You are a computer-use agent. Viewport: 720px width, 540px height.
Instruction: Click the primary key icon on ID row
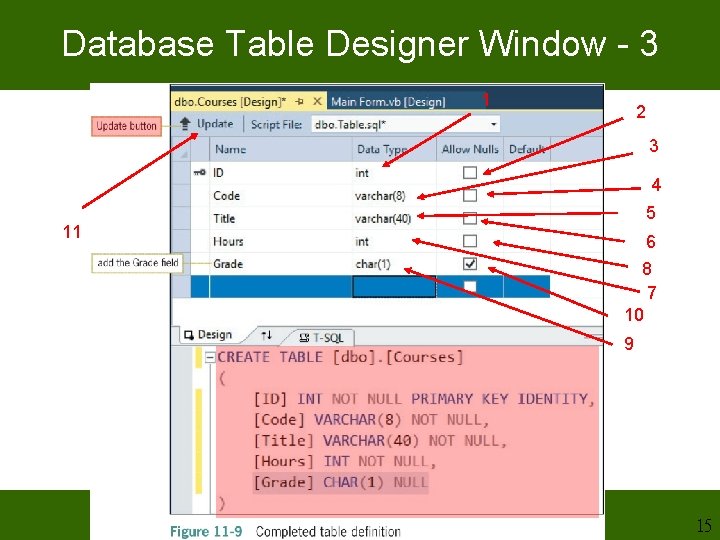[200, 173]
